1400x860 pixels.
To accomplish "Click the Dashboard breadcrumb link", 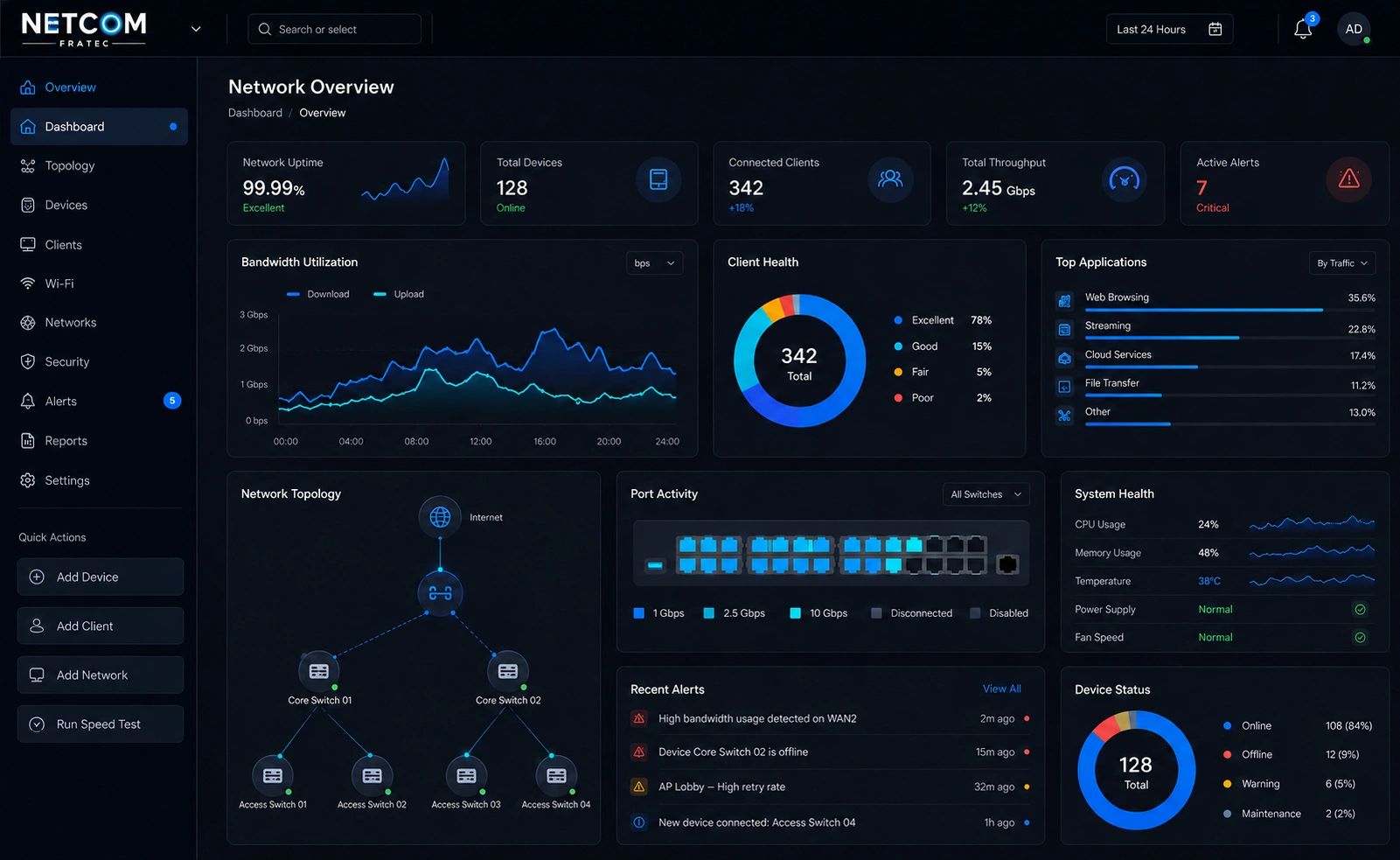I will click(255, 113).
